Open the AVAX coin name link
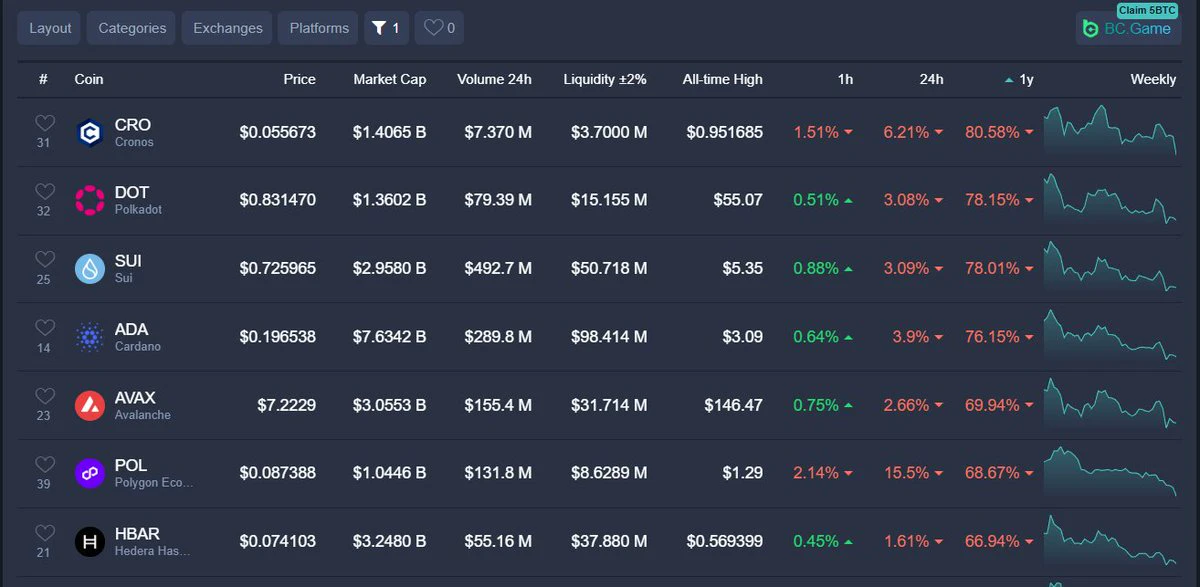This screenshot has height=587, width=1200. tap(135, 398)
